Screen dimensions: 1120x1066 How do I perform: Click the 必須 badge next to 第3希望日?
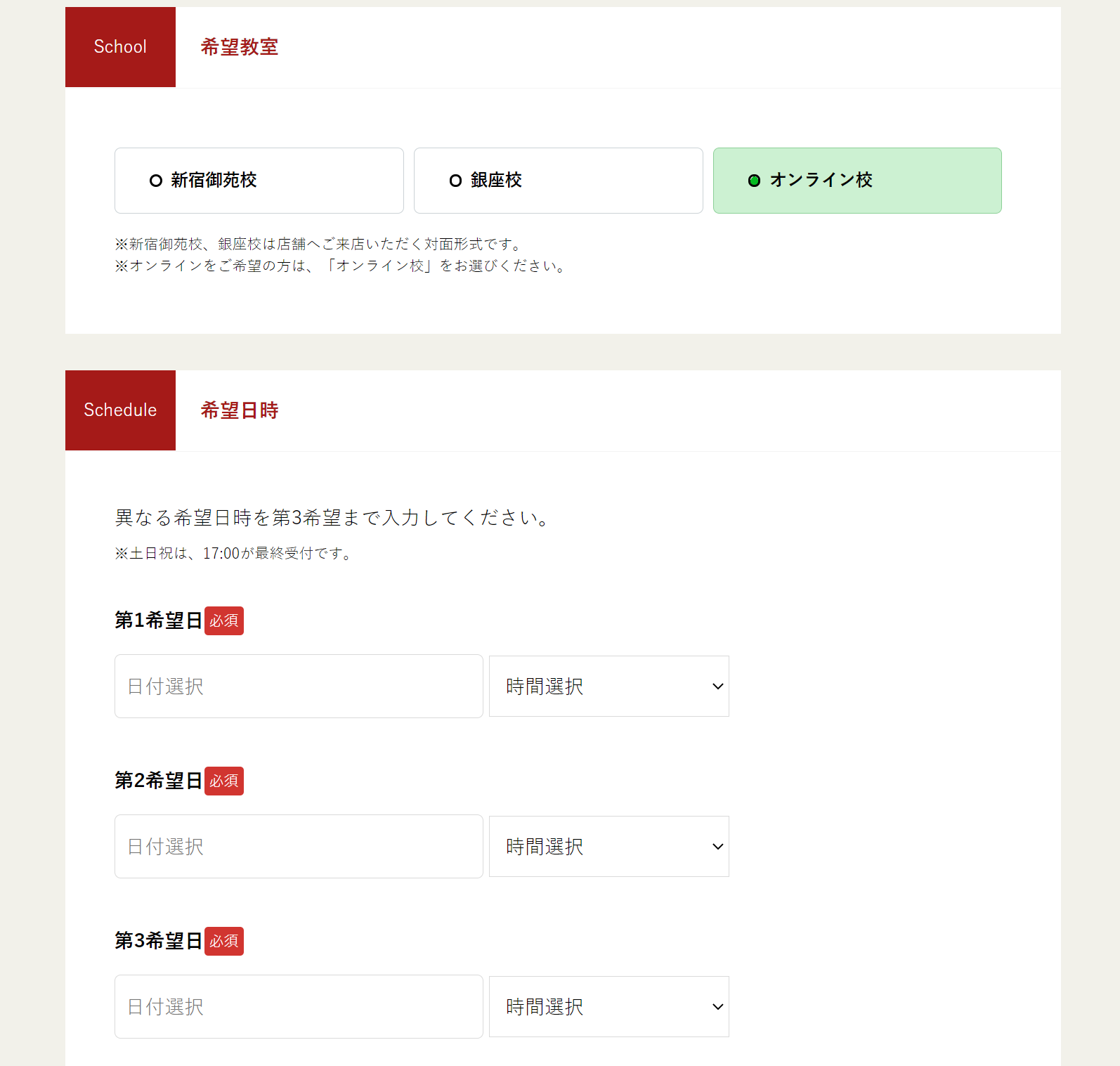pos(223,941)
